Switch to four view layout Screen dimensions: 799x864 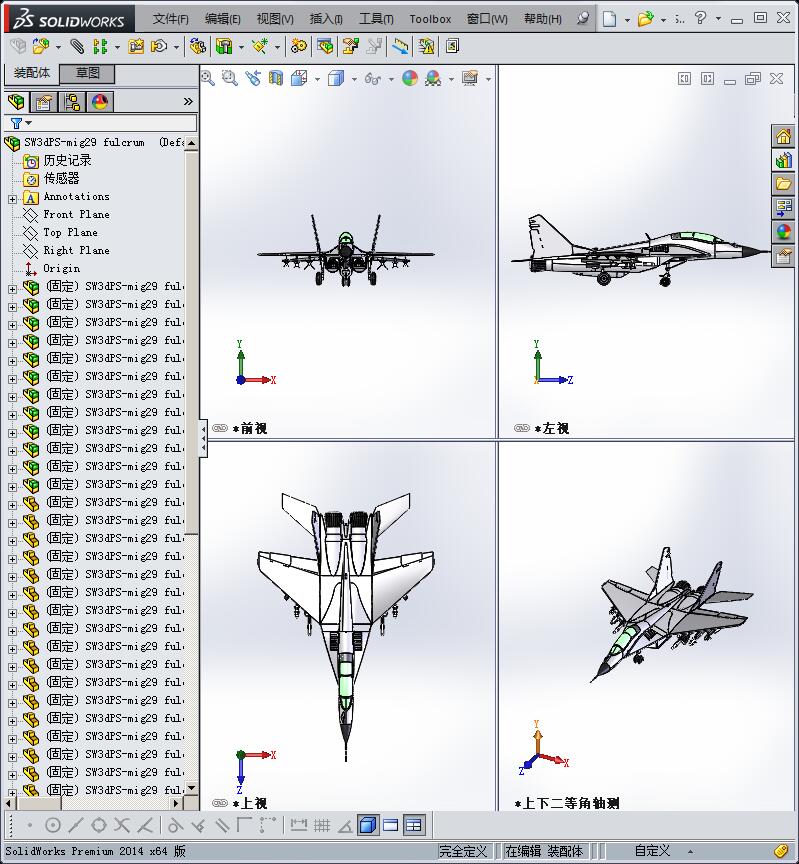[413, 825]
